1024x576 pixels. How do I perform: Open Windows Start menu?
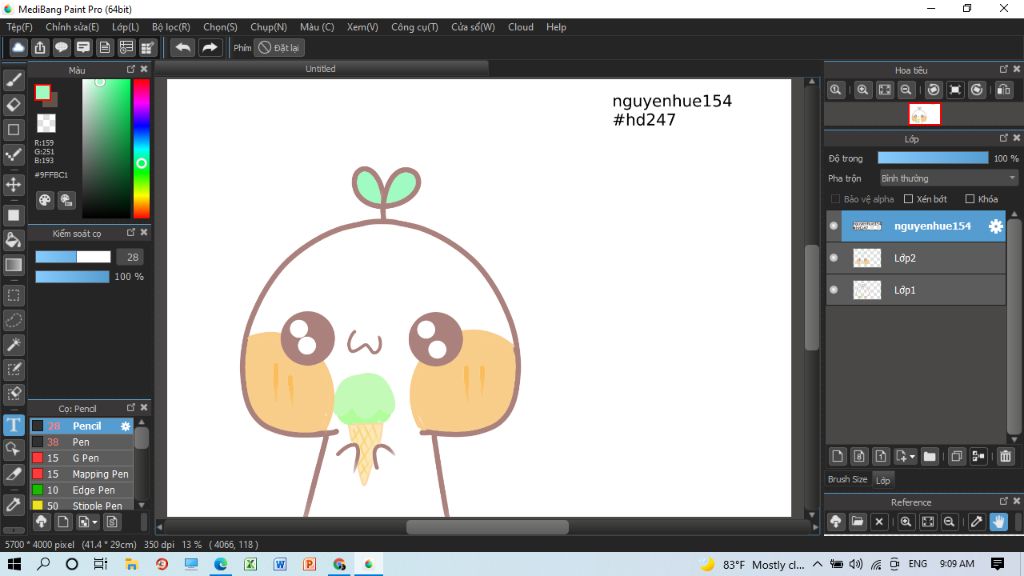pos(14,564)
